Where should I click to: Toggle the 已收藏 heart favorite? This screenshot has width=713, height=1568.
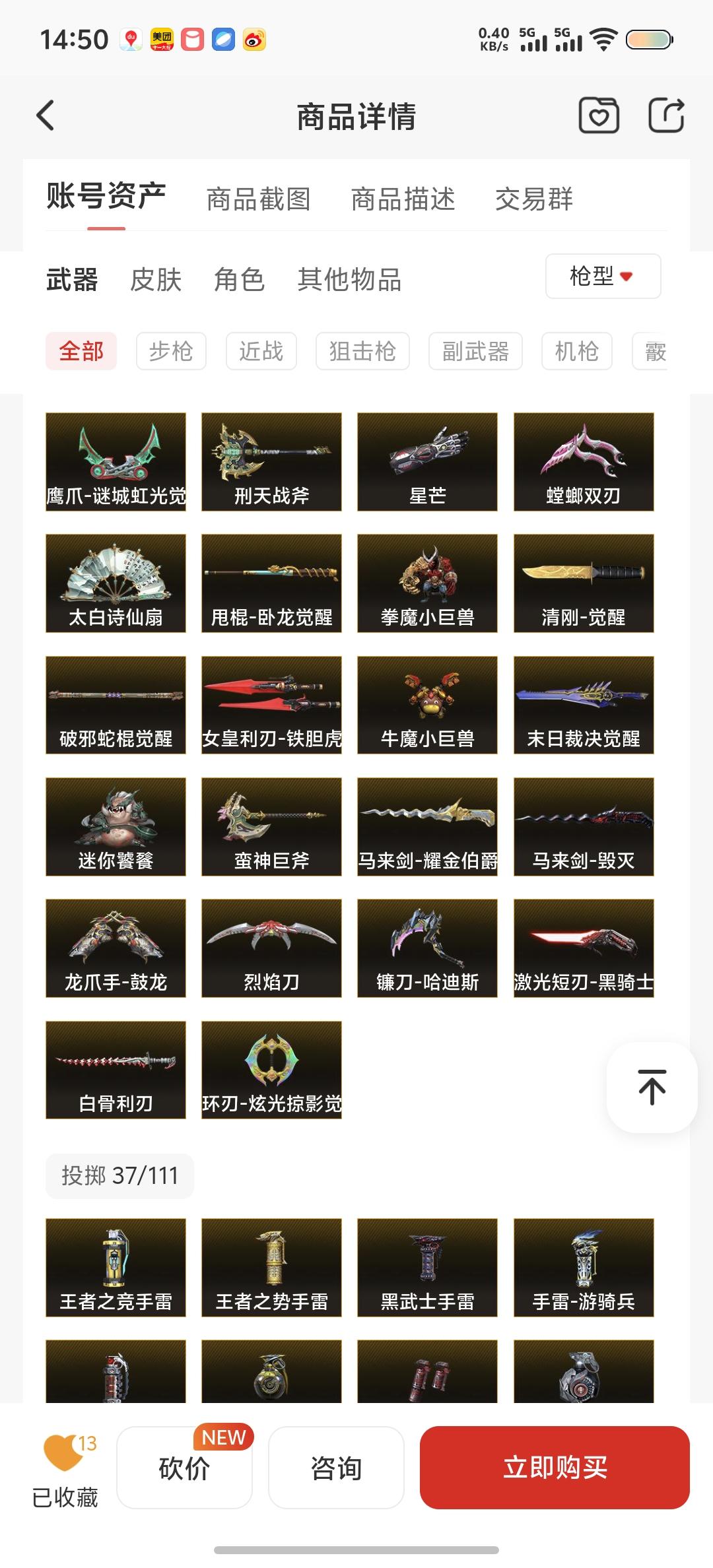(x=65, y=1468)
